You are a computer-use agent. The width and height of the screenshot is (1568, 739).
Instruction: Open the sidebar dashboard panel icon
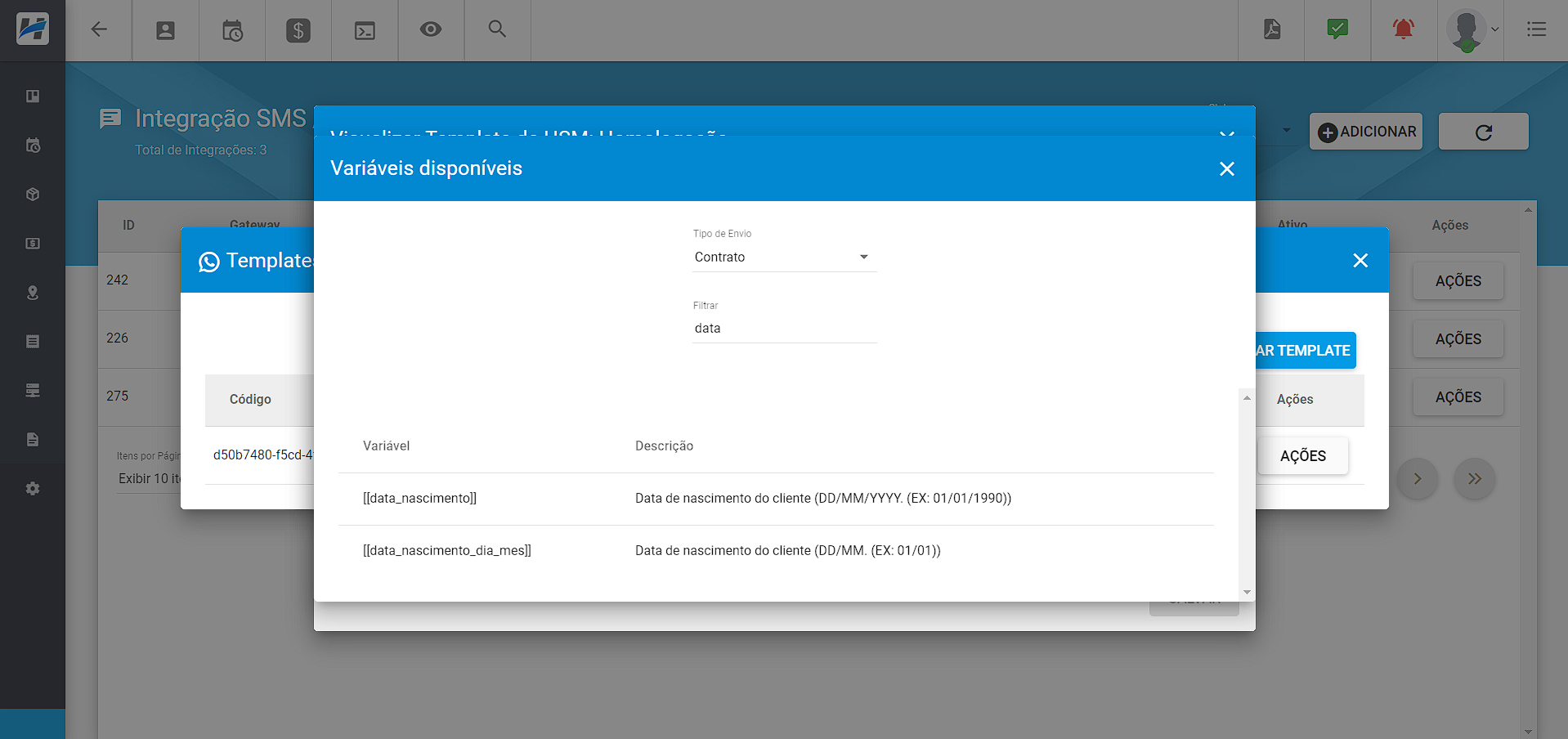(33, 96)
